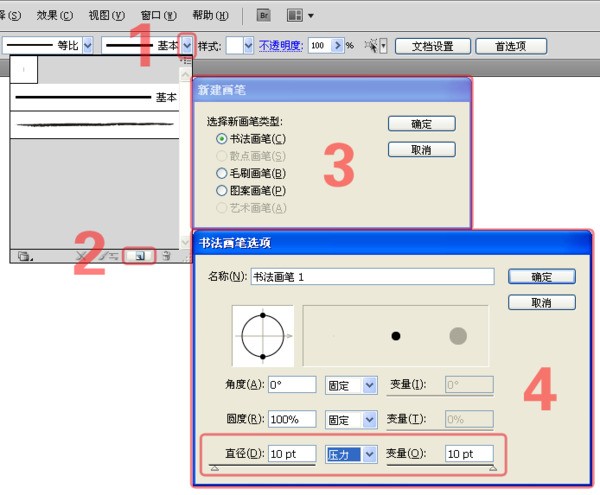Image resolution: width=600 pixels, height=495 pixels.
Task: Click the black dot in brush preview
Action: pos(396,336)
